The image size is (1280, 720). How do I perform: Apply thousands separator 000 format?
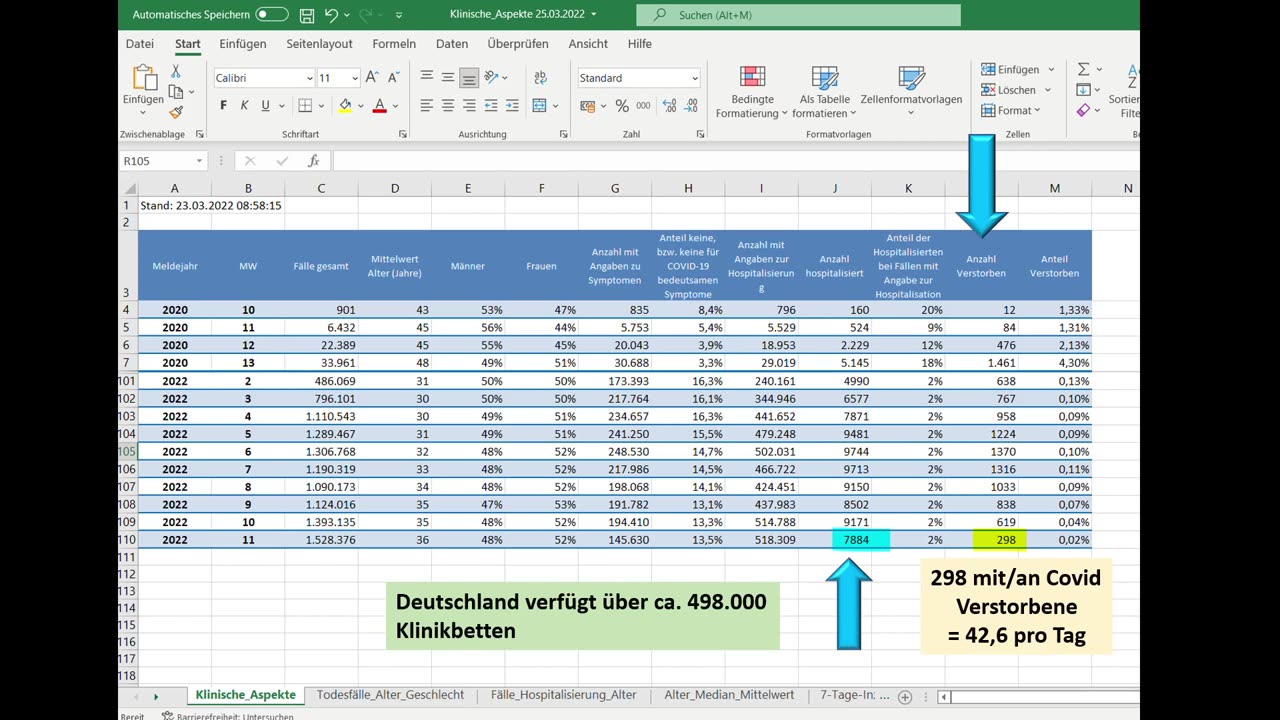[x=643, y=106]
